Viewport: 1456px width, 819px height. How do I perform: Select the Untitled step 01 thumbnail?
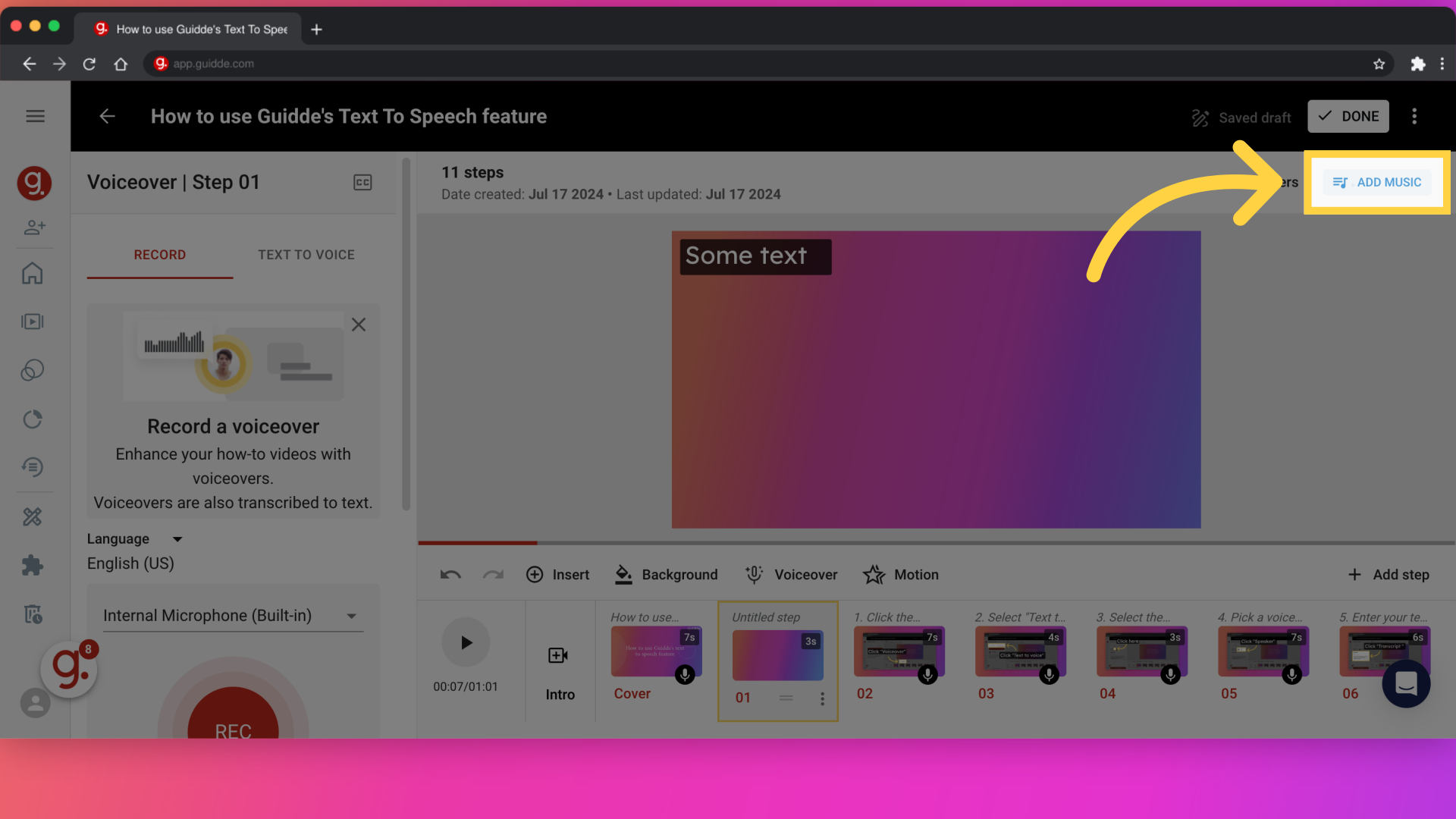pos(778,655)
